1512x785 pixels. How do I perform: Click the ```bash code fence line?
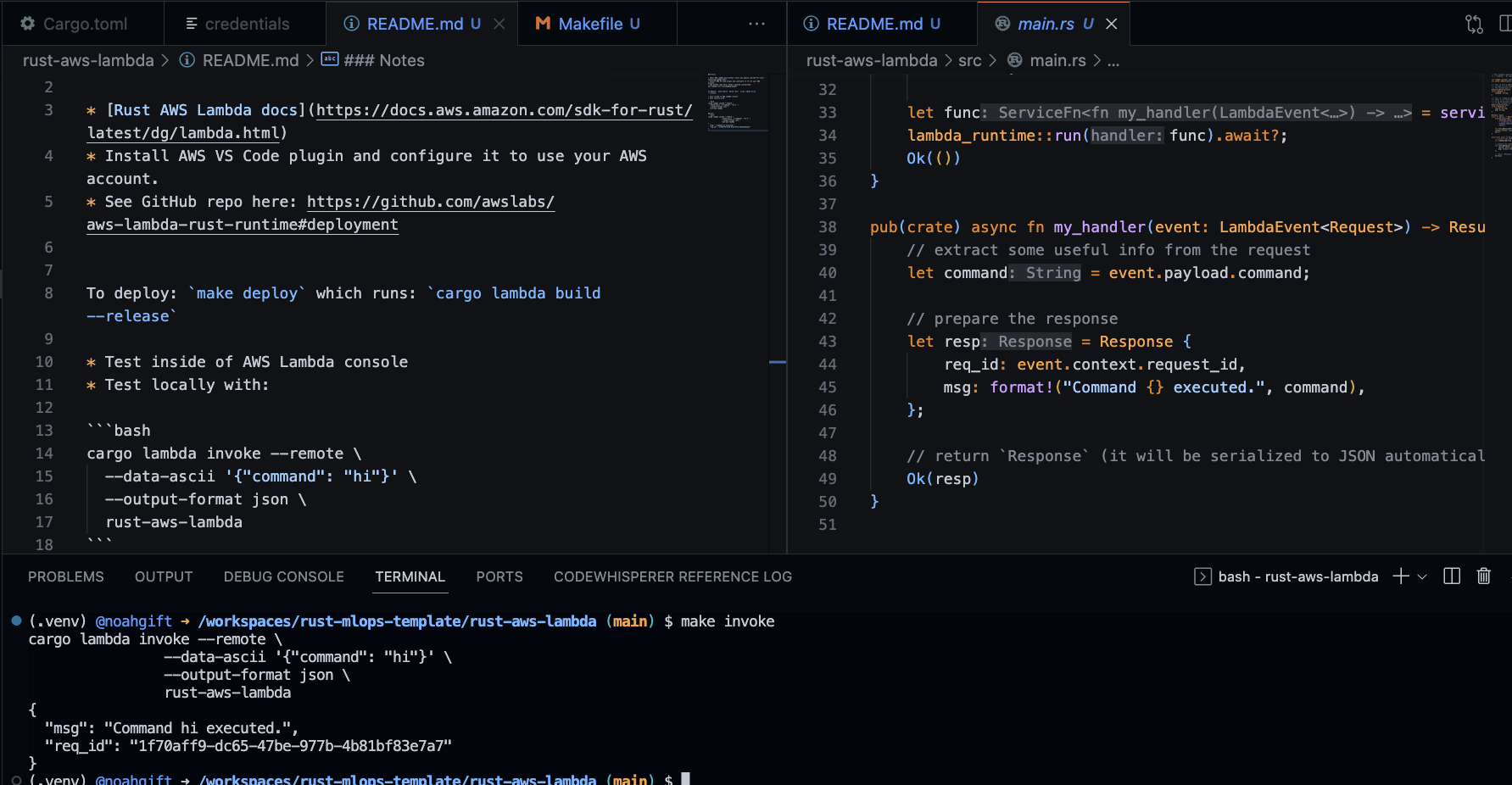click(119, 431)
